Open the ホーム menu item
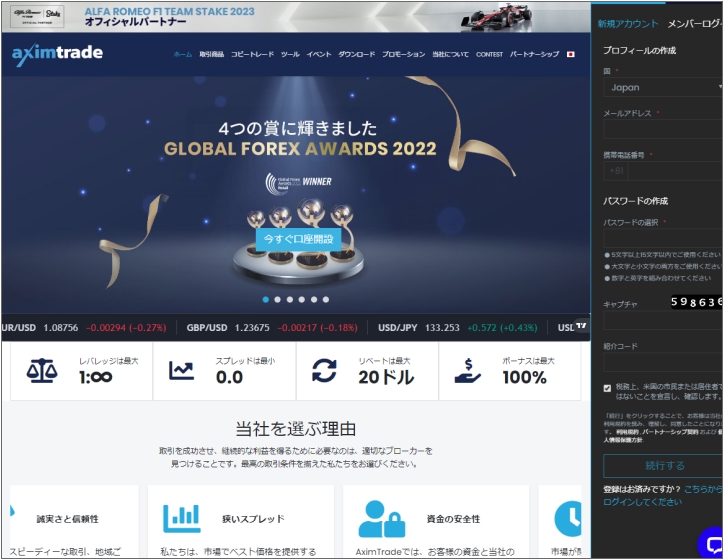This screenshot has width=723, height=559. coord(183,54)
